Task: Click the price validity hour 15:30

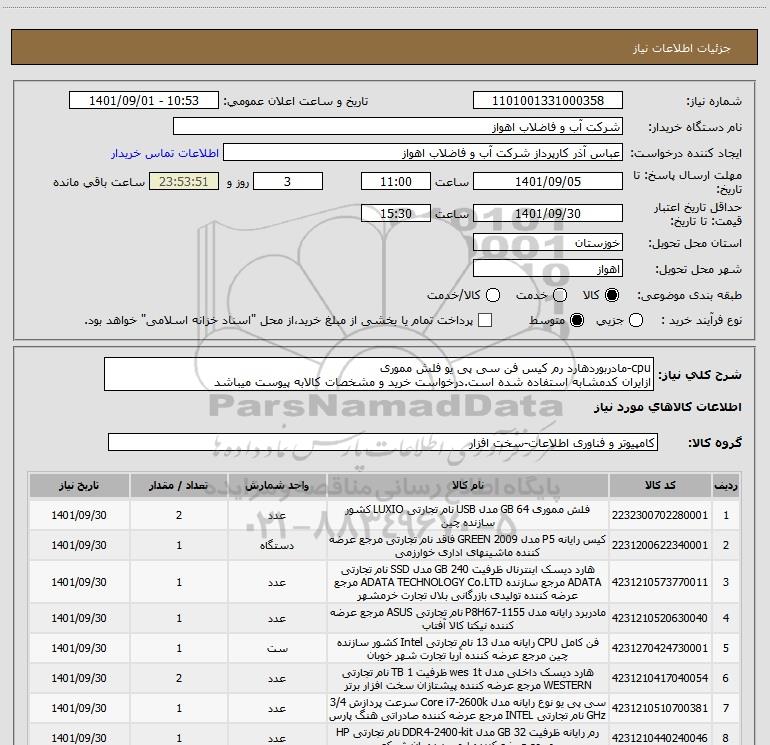Action: (x=396, y=213)
